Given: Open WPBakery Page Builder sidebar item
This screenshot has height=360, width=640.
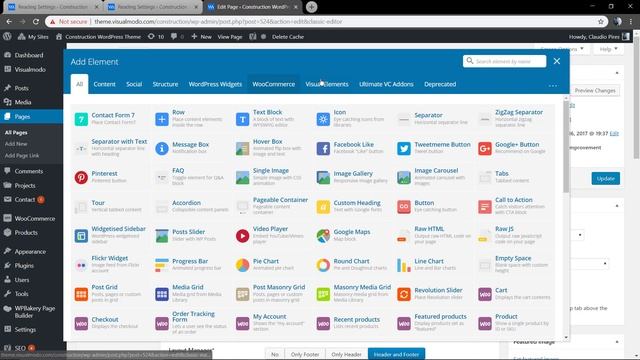Looking at the screenshot, I should point(35,312).
